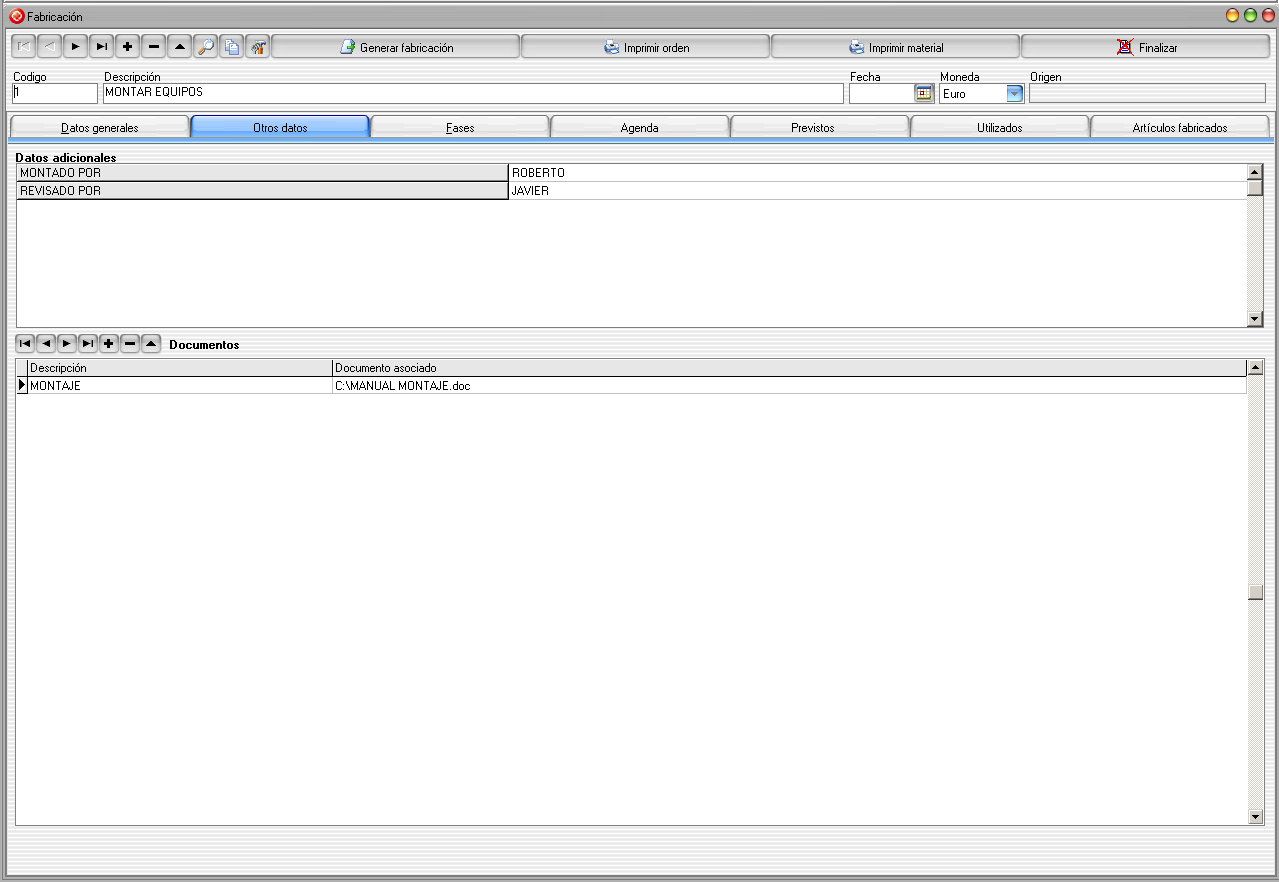Remove document with Documentos minus icon
This screenshot has width=1279, height=882.
pyautogui.click(x=129, y=344)
